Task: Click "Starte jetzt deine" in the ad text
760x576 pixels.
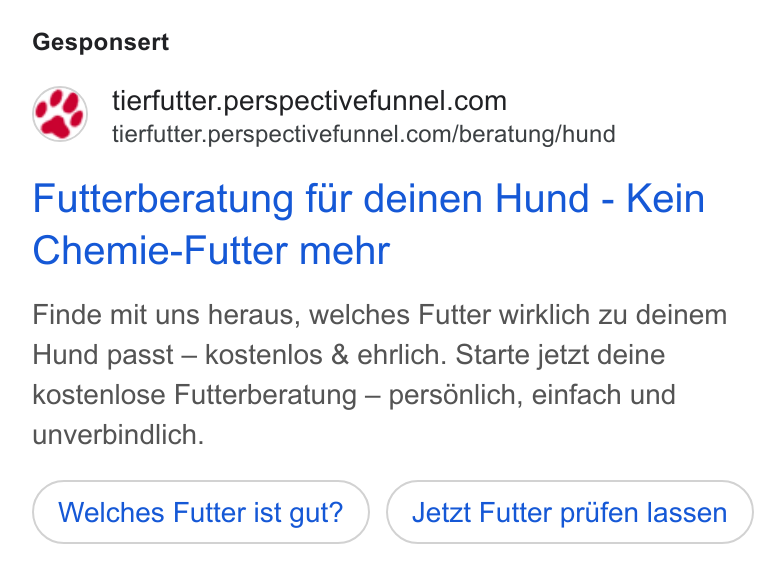Action: pyautogui.click(x=560, y=354)
